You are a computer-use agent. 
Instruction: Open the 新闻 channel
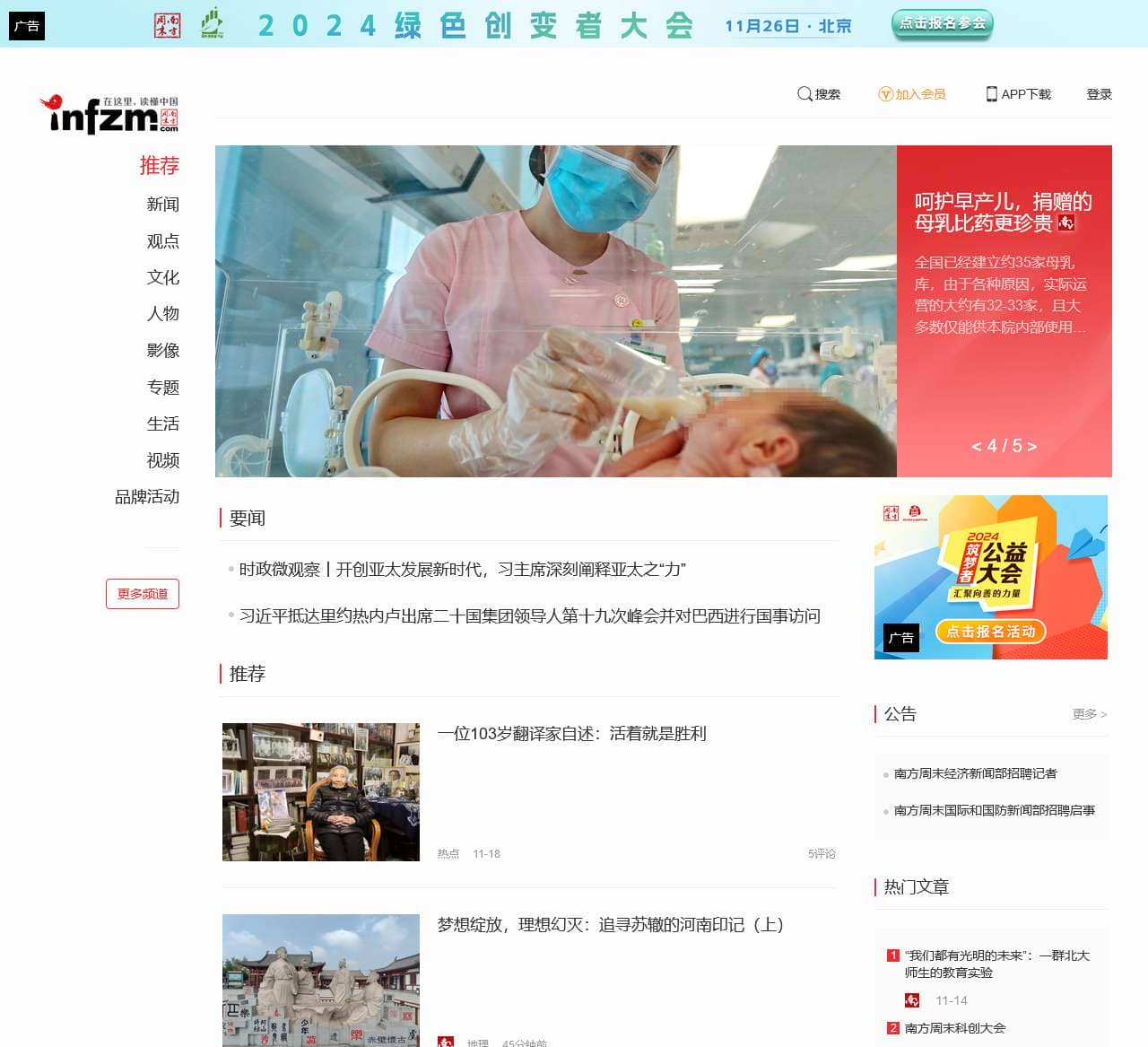point(163,205)
